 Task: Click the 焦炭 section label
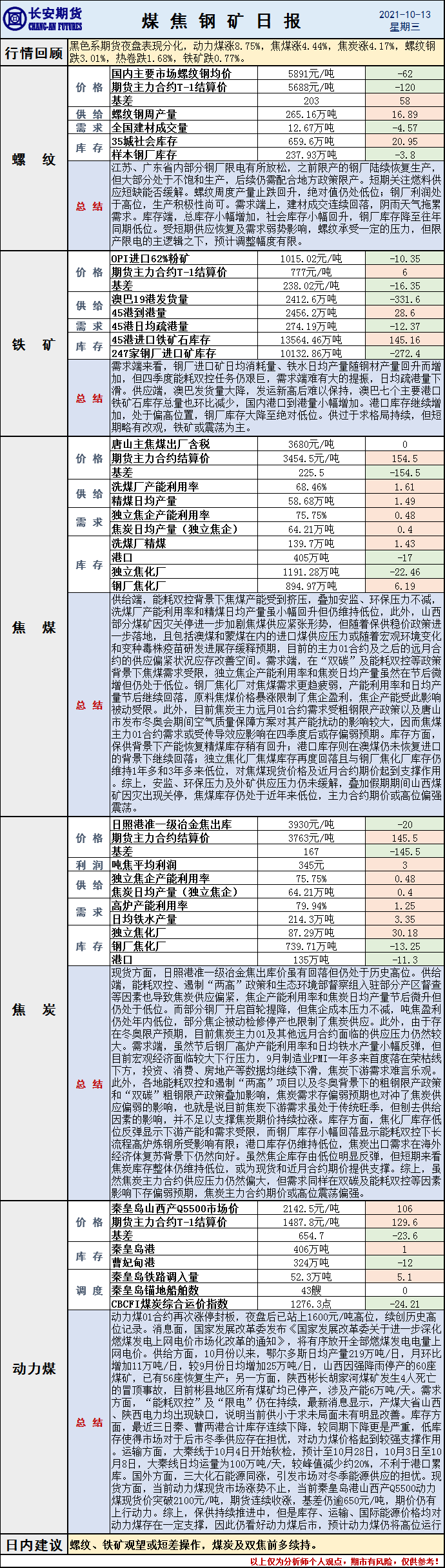pos(34,1009)
